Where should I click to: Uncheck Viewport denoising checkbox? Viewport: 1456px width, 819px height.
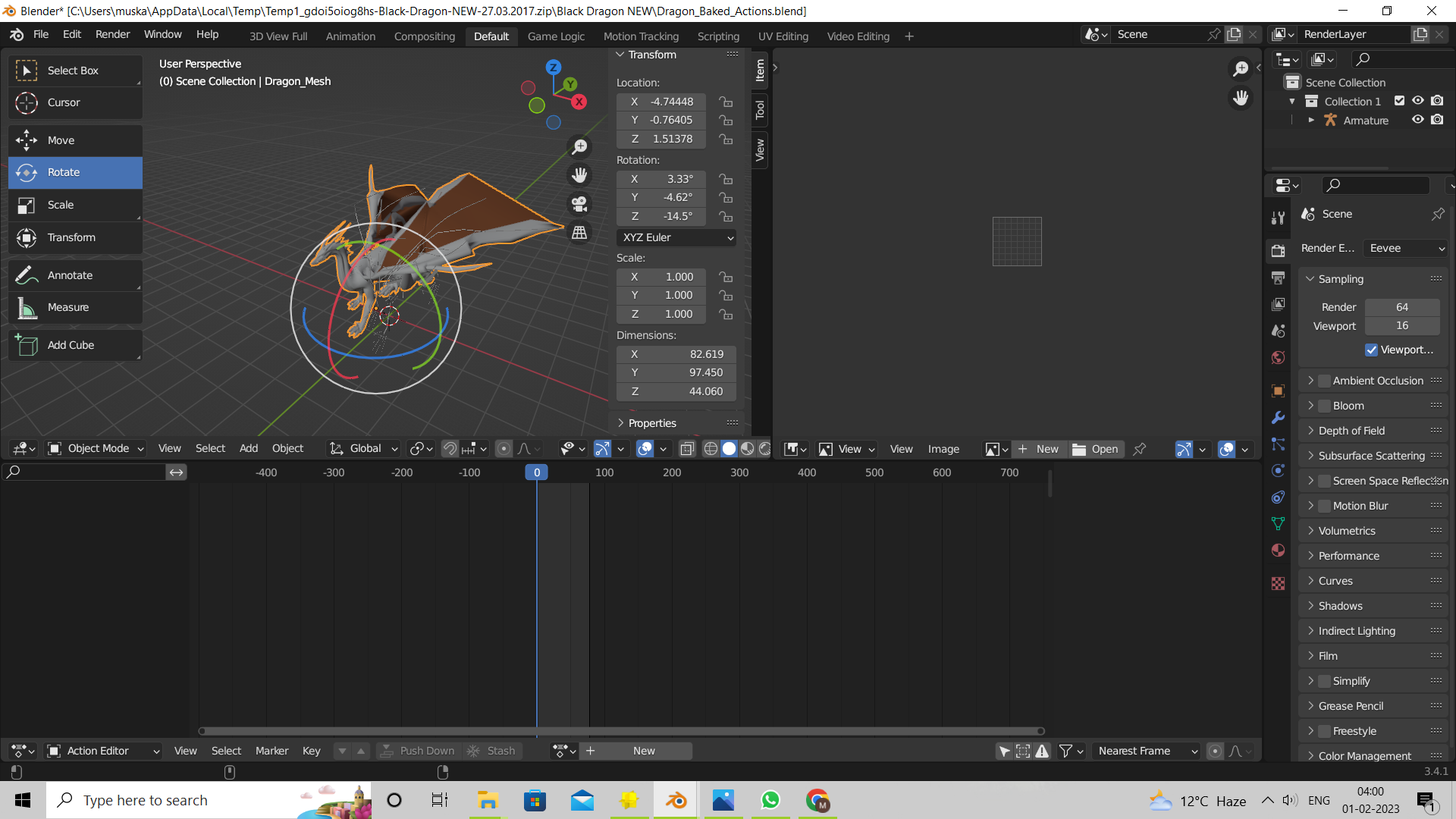(x=1371, y=350)
